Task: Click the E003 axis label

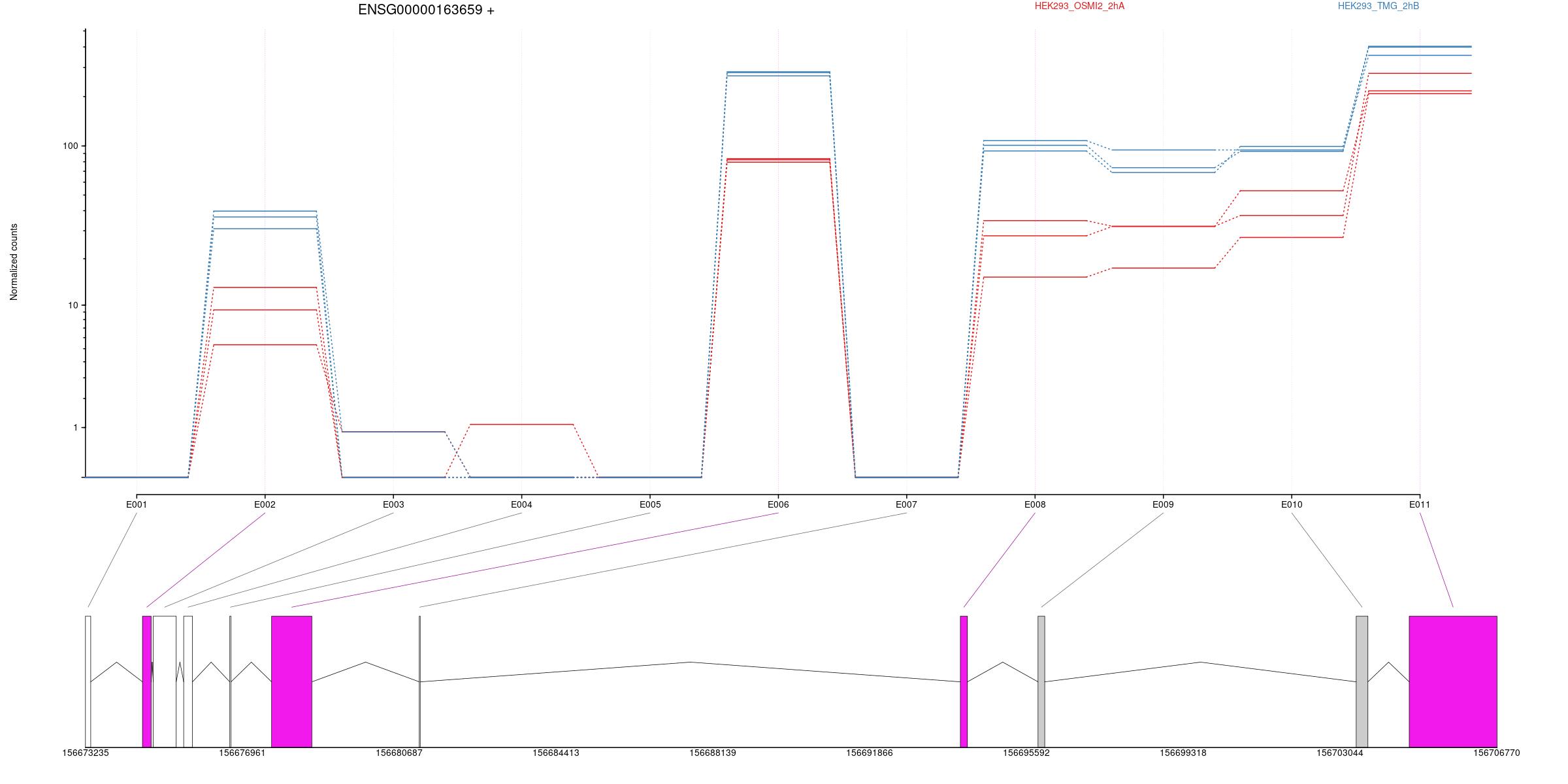Action: [393, 504]
